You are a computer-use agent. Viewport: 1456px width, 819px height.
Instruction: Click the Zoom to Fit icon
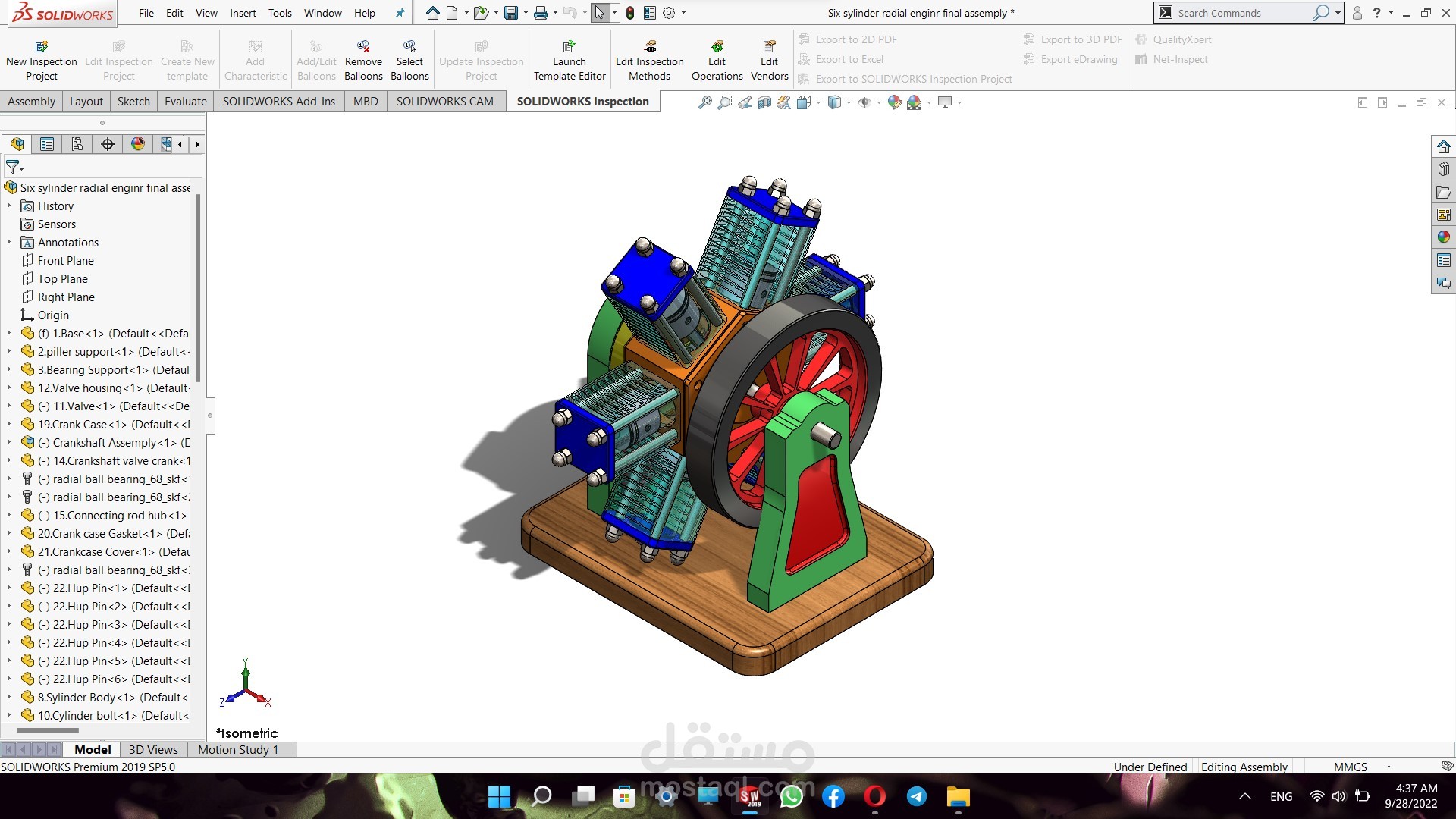point(704,102)
